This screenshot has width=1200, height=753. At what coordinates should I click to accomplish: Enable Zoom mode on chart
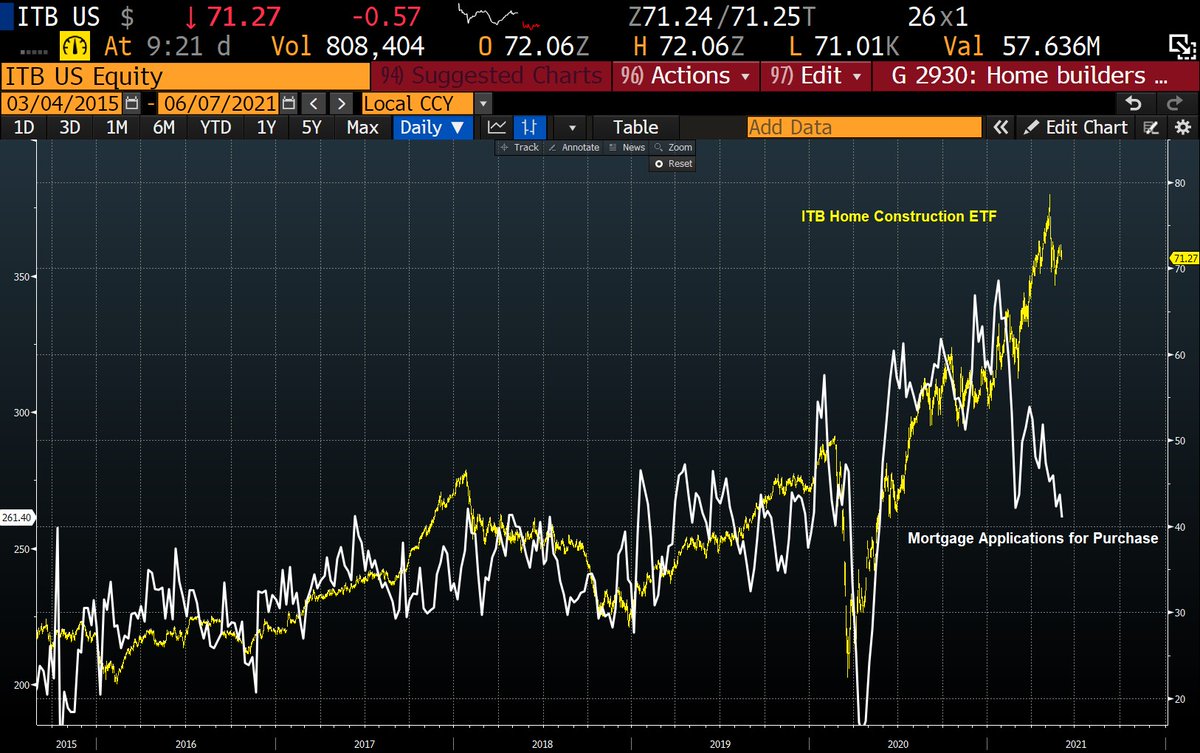coord(674,147)
